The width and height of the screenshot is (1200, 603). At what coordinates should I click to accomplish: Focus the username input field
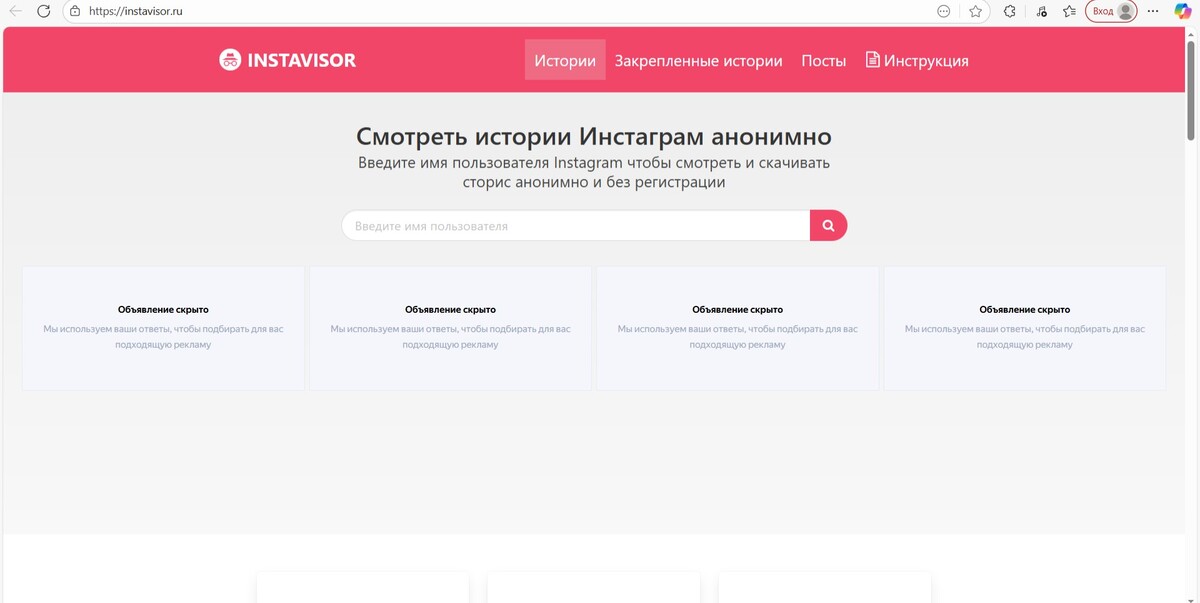tap(575, 226)
